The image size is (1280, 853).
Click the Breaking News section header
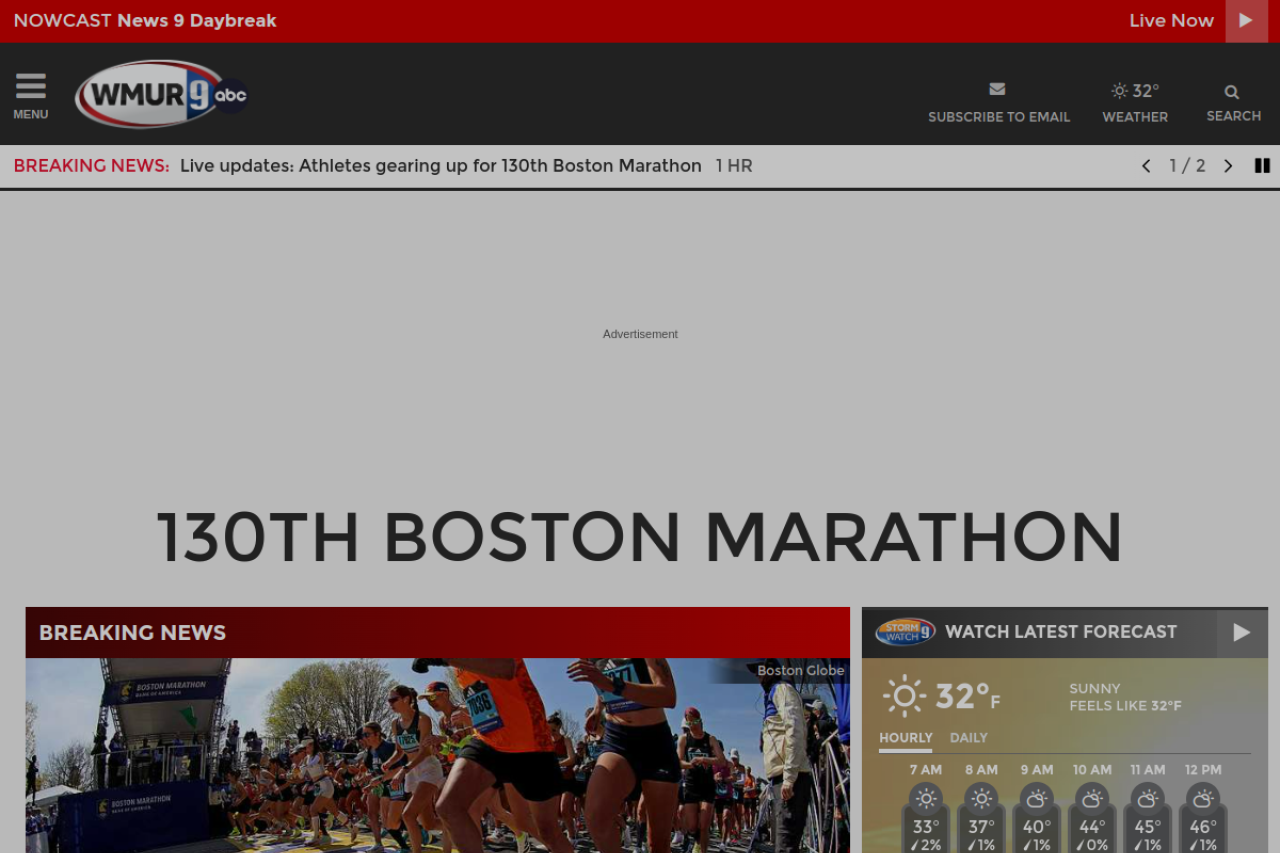coord(132,632)
